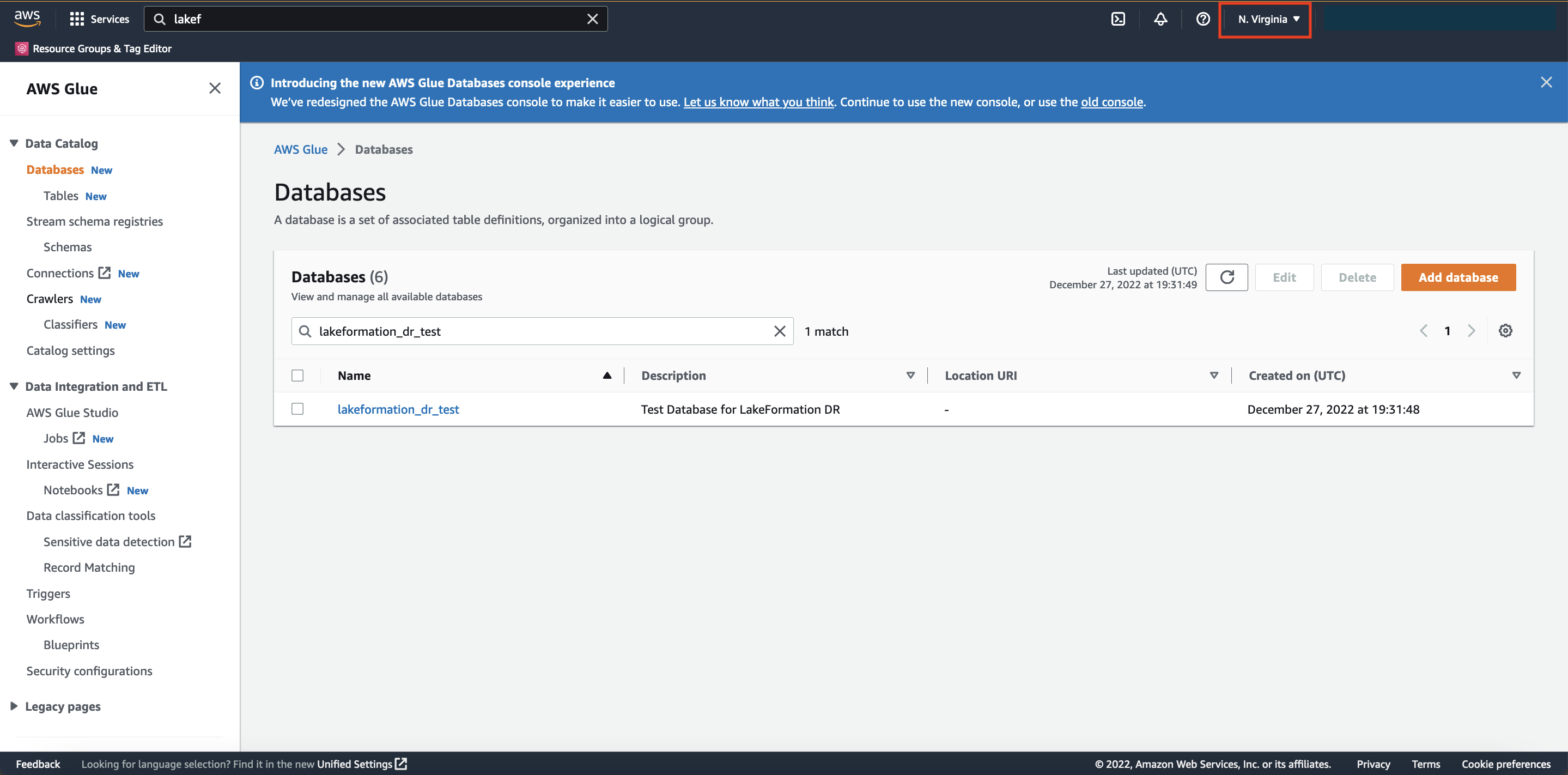Open Cookie preferences
This screenshot has height=775, width=1568.
pyautogui.click(x=1506, y=764)
